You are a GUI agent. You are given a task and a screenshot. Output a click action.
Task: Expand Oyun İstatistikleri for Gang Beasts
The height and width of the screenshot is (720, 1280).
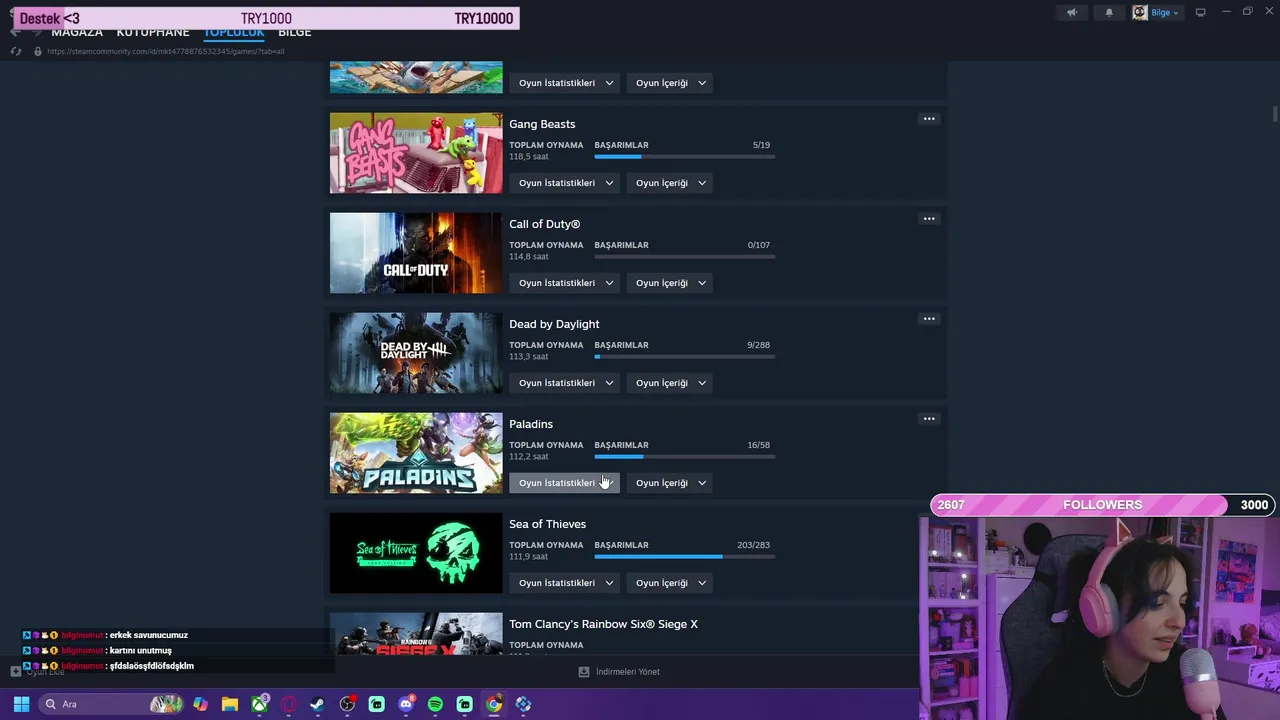click(x=564, y=183)
